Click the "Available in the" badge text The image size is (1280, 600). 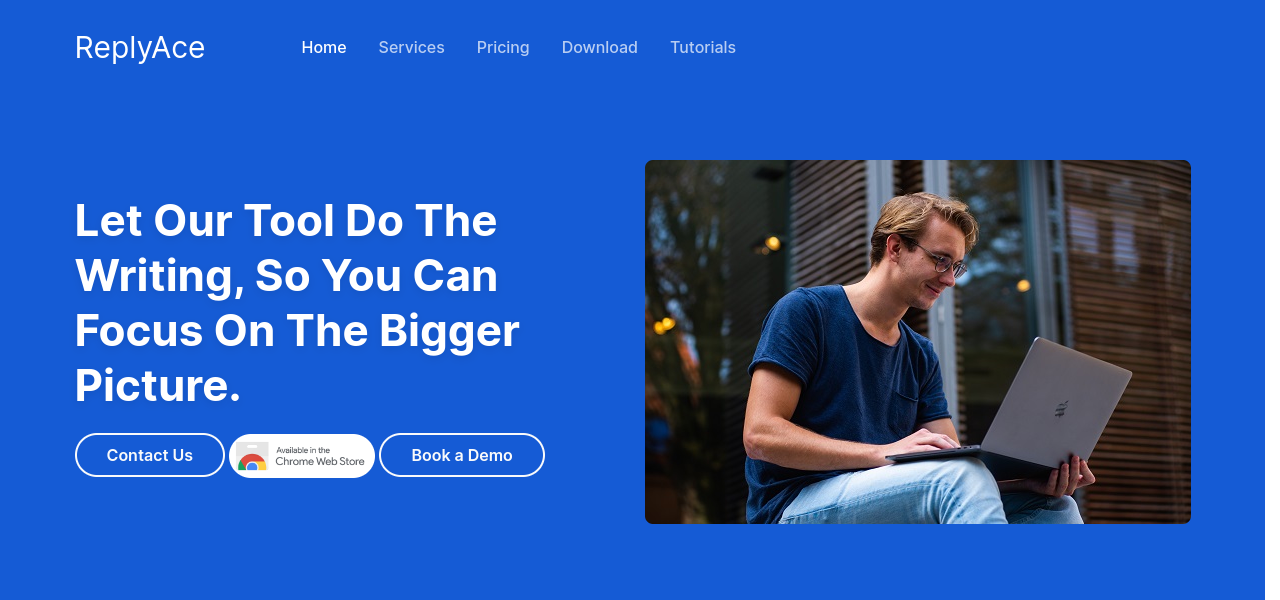[x=303, y=450]
